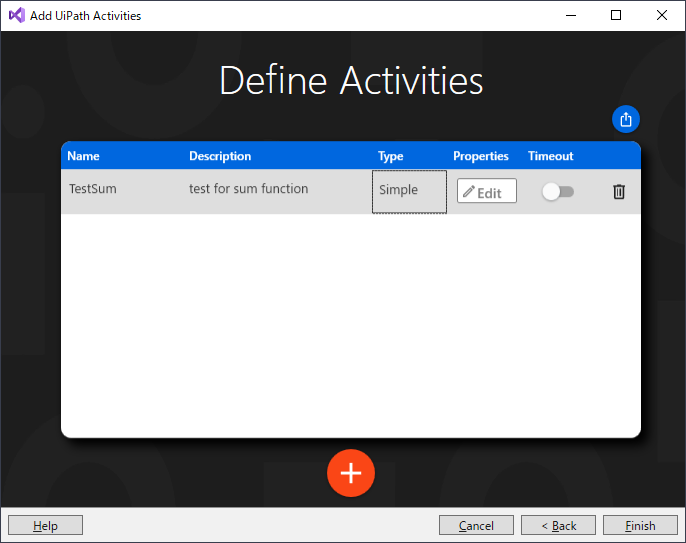Click the Name column header
Screen dimensions: 686x543
[x=83, y=156]
